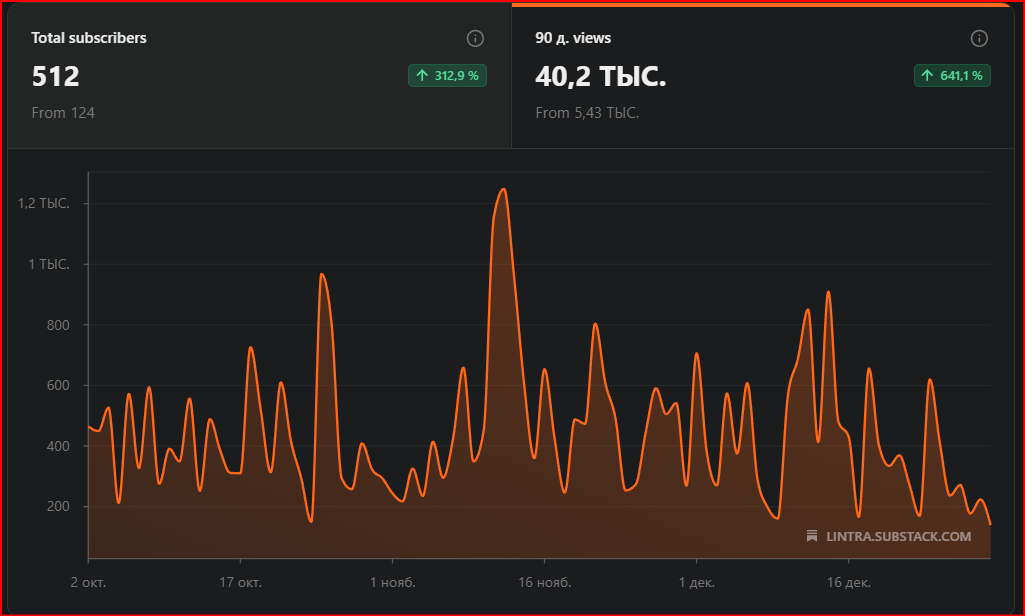Click the 40,2 ТЫС. views figure

coord(599,76)
